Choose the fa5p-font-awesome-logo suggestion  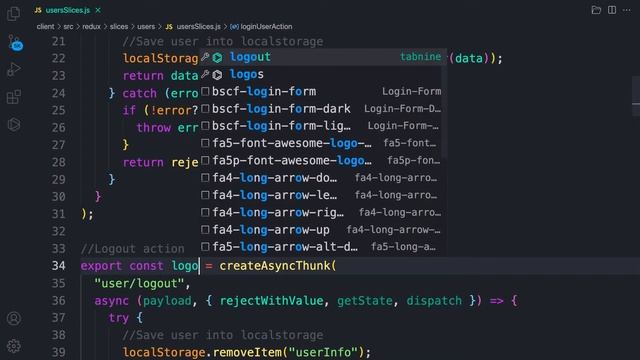pyautogui.click(x=320, y=160)
